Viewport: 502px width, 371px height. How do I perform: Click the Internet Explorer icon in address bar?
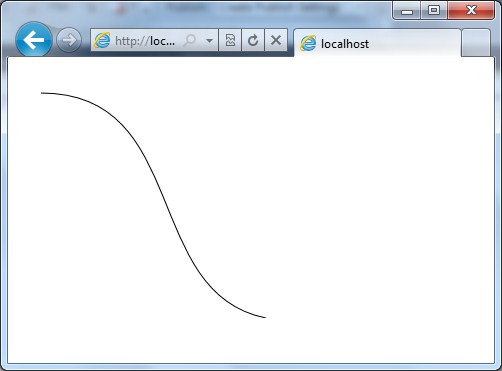tap(102, 41)
